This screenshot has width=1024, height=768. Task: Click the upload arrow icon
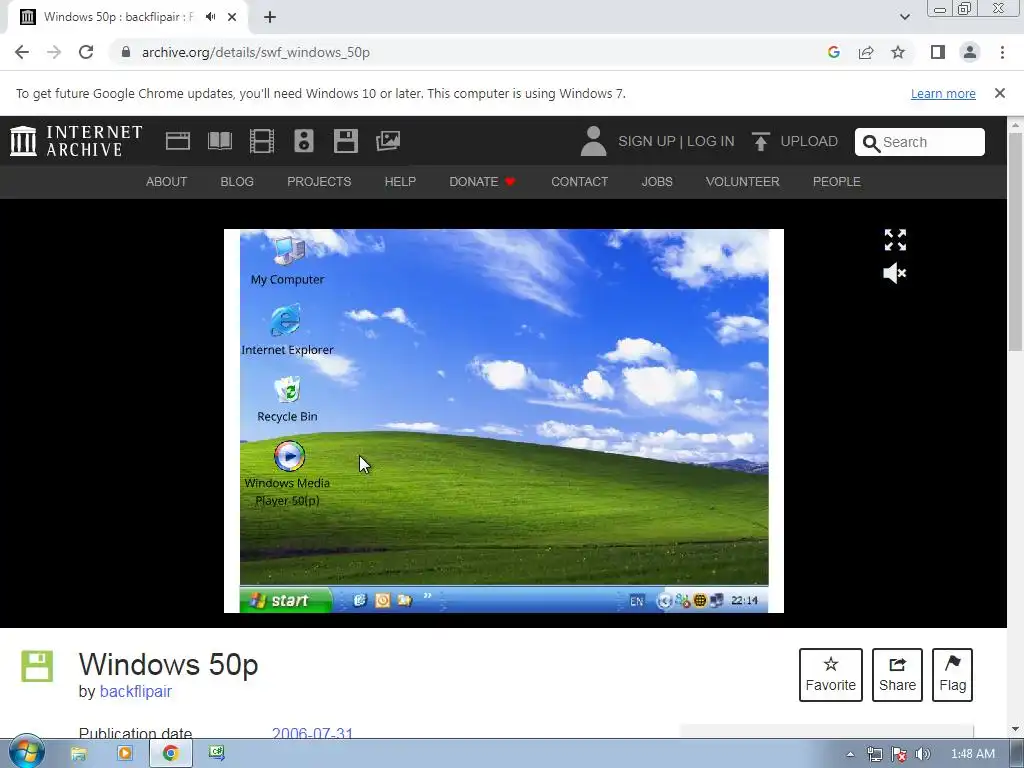[760, 141]
